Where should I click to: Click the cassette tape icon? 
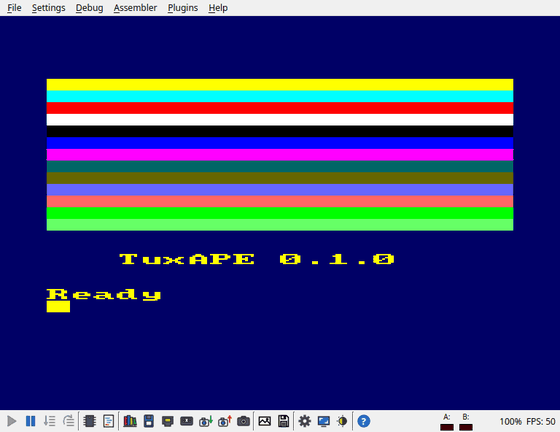(x=186, y=421)
